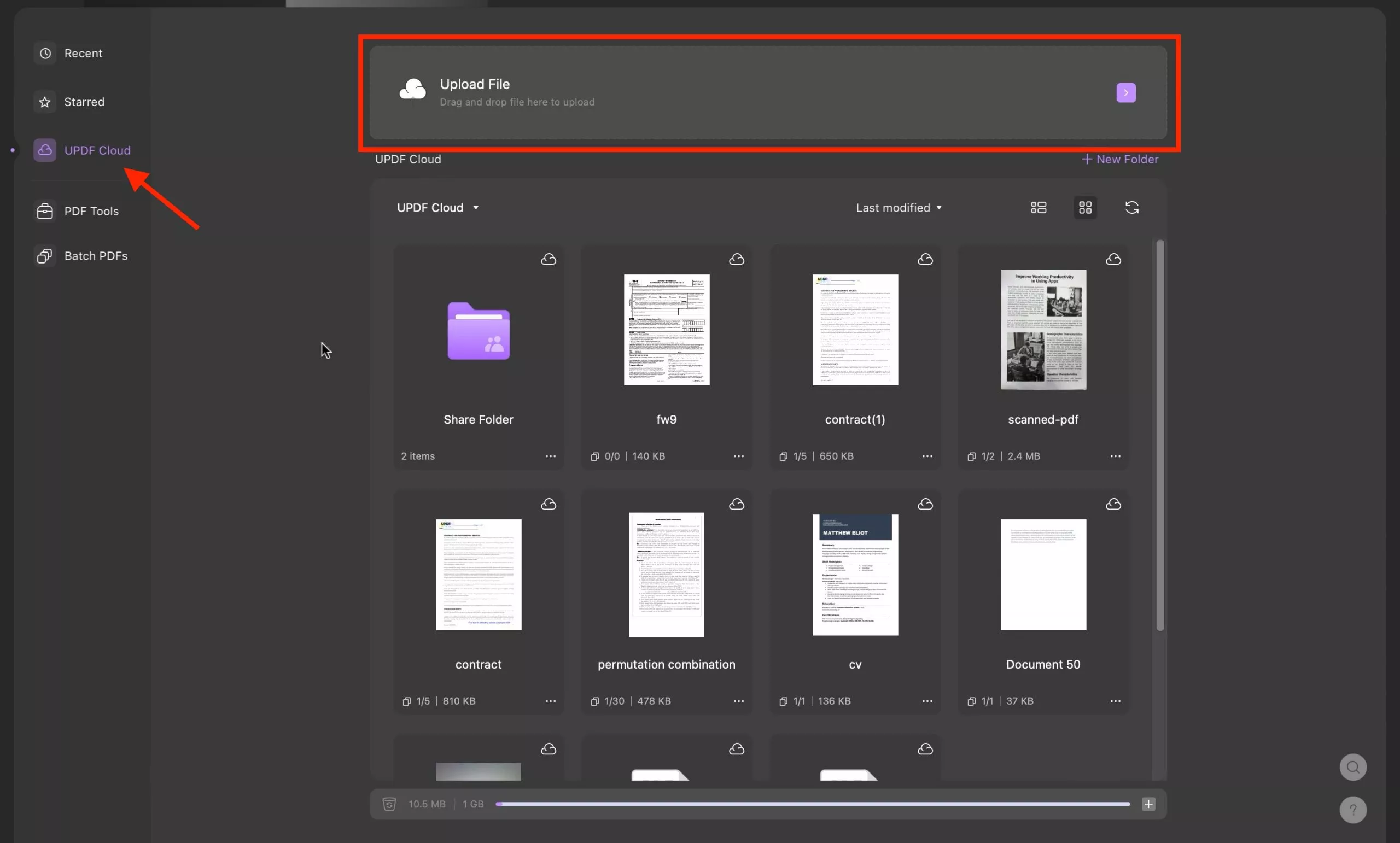This screenshot has height=843, width=1400.
Task: Open the Document 50 thumbnail
Action: pos(1043,575)
